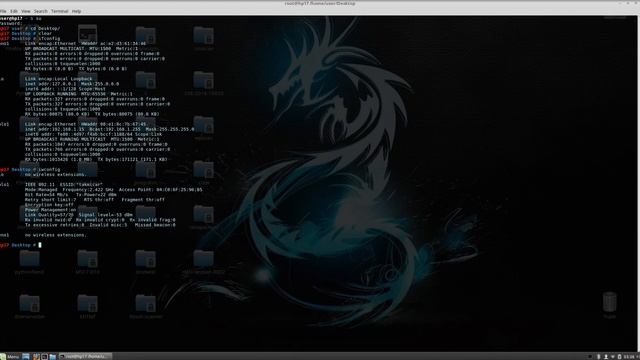Launch the orange browser icon in taskbar
The width and height of the screenshot is (640, 360).
click(x=36, y=356)
